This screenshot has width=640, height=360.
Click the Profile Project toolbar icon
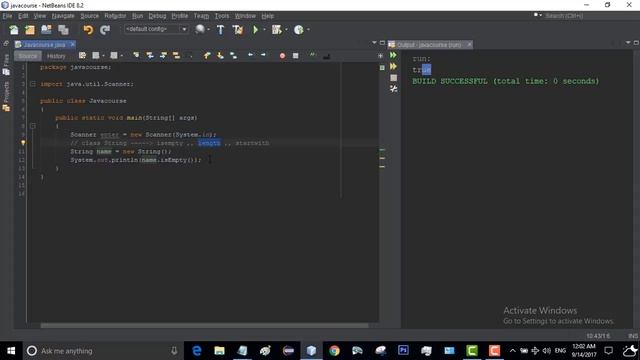click(x=299, y=29)
